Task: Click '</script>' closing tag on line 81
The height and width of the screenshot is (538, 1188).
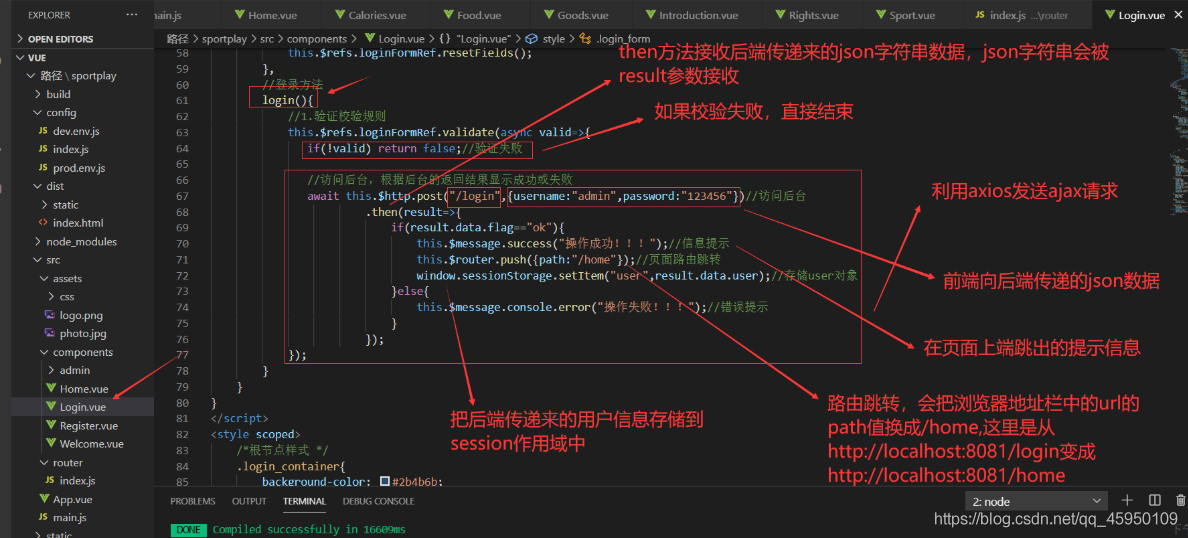Action: point(239,418)
